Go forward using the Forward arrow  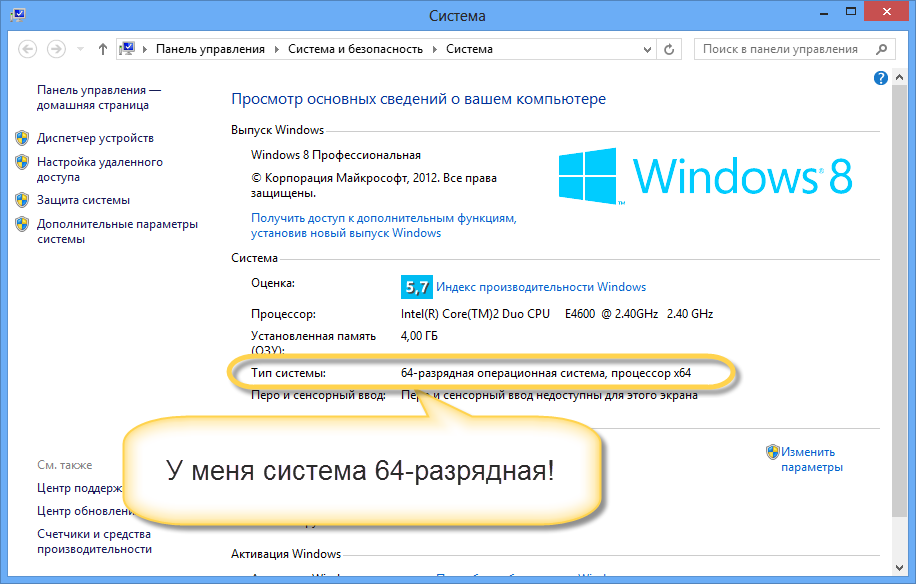pyautogui.click(x=56, y=49)
